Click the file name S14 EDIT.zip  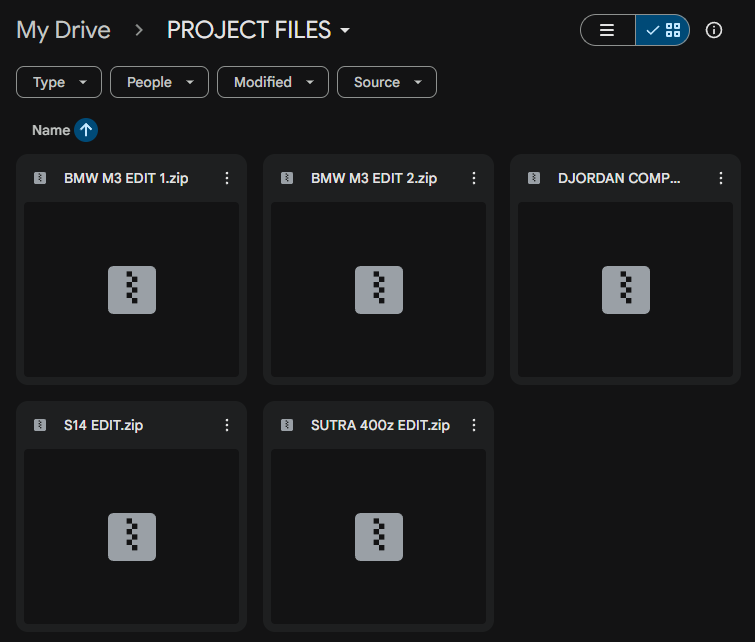pos(104,425)
